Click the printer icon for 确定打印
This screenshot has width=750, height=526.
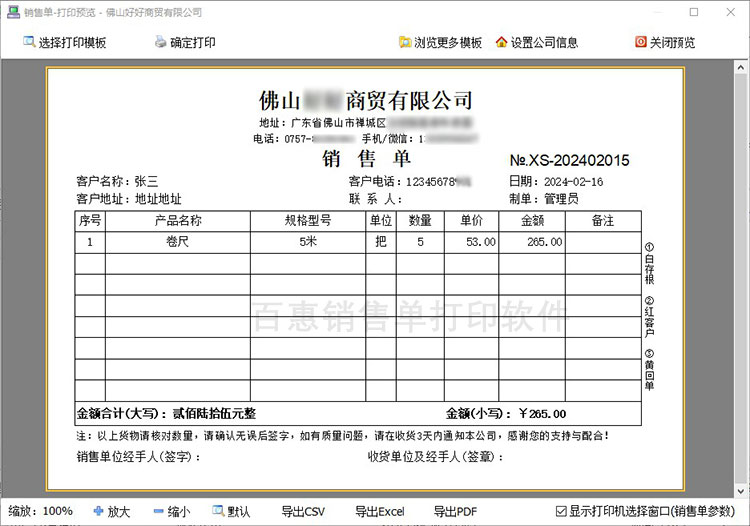160,42
